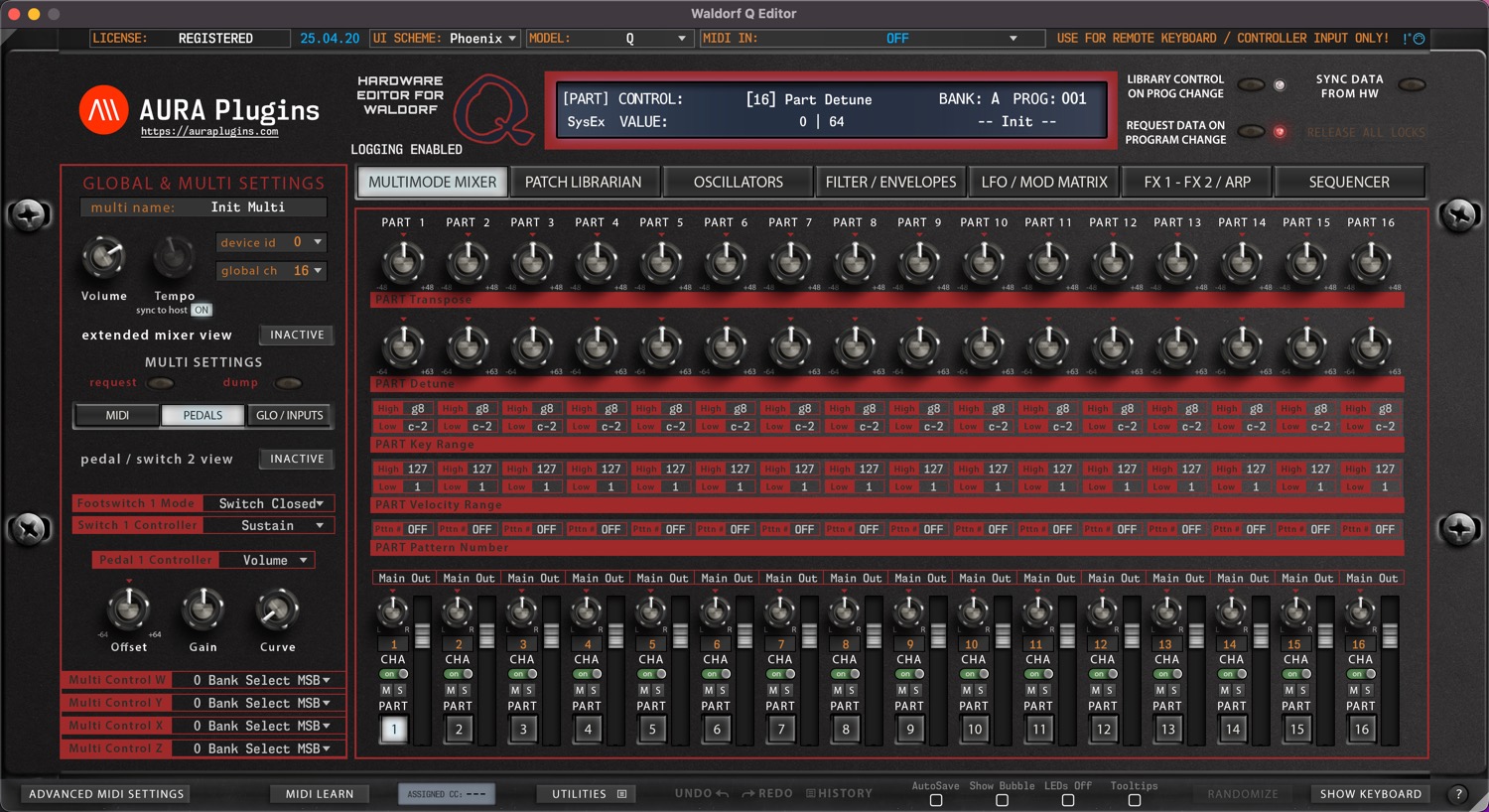This screenshot has width=1489, height=812.
Task: Click the channel 7 pan knob
Action: coord(780,611)
